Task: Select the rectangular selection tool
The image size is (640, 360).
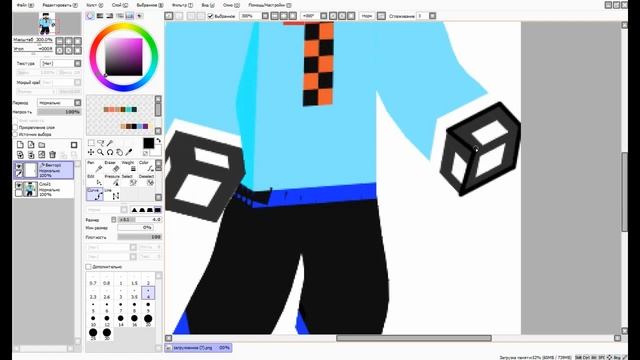Action: [91, 143]
